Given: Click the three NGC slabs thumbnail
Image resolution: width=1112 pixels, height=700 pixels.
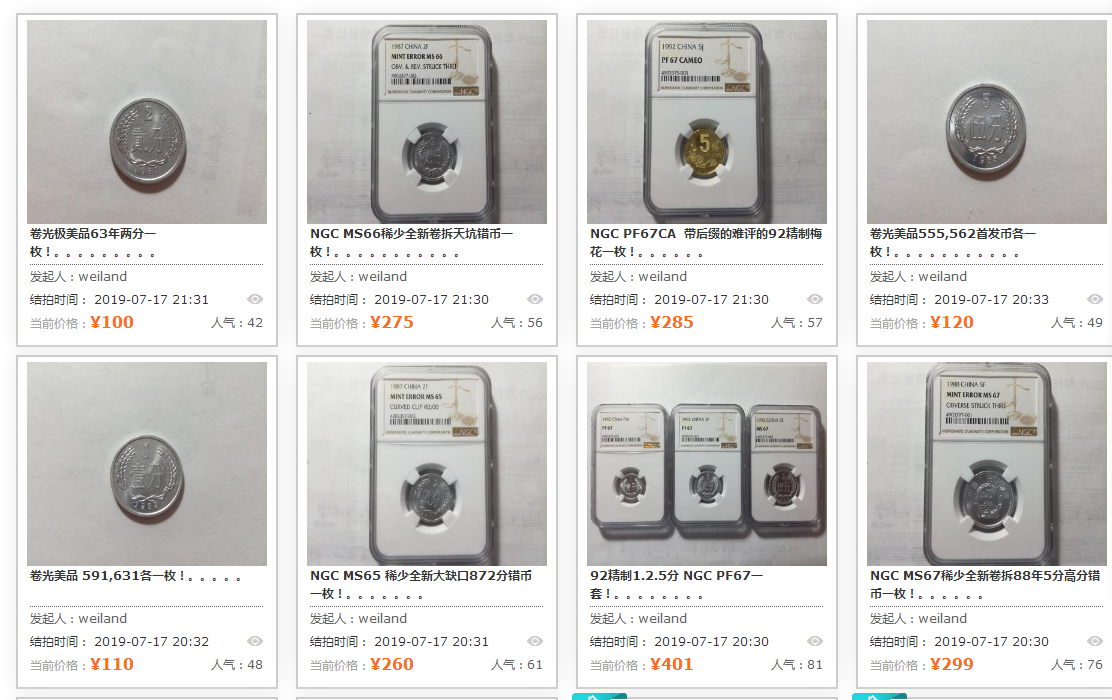Looking at the screenshot, I should pos(707,464).
